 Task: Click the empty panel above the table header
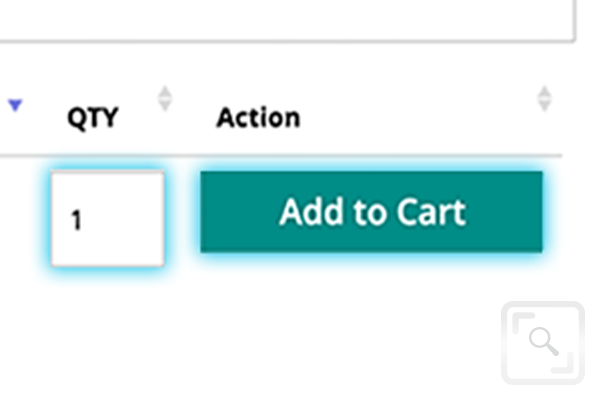(x=287, y=19)
